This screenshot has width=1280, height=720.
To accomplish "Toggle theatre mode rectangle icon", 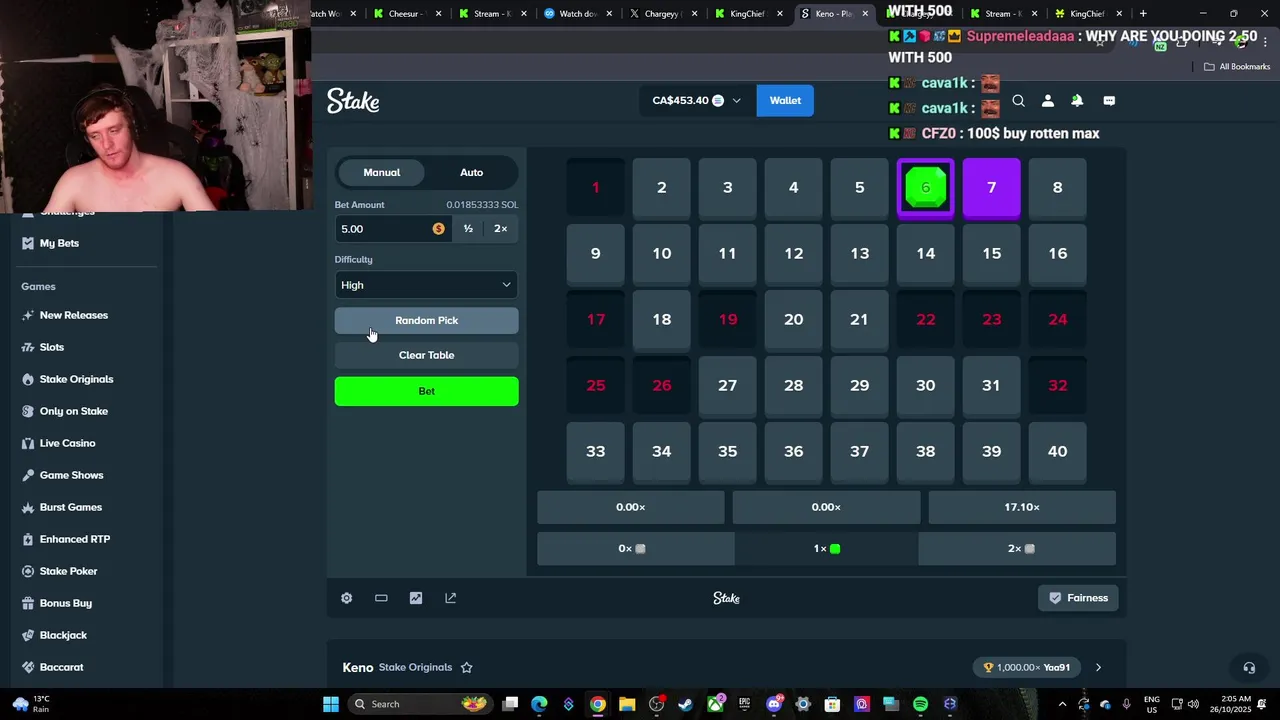I will tap(381, 598).
